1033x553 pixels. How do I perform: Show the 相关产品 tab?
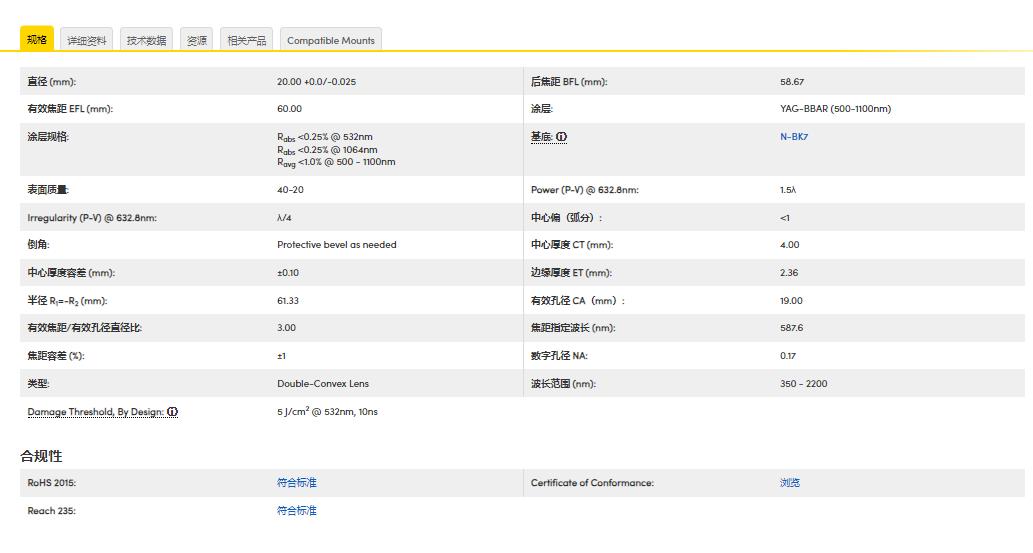(x=246, y=41)
